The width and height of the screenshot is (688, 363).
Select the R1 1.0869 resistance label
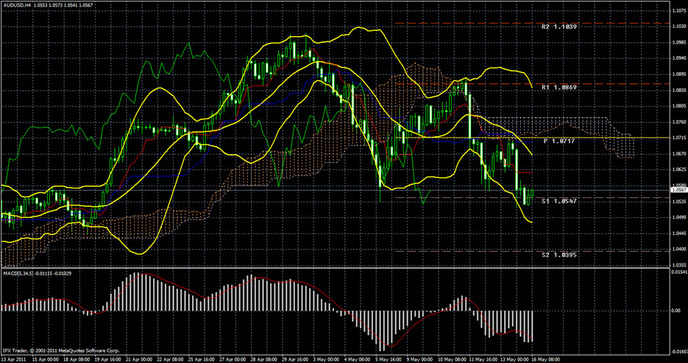point(559,88)
